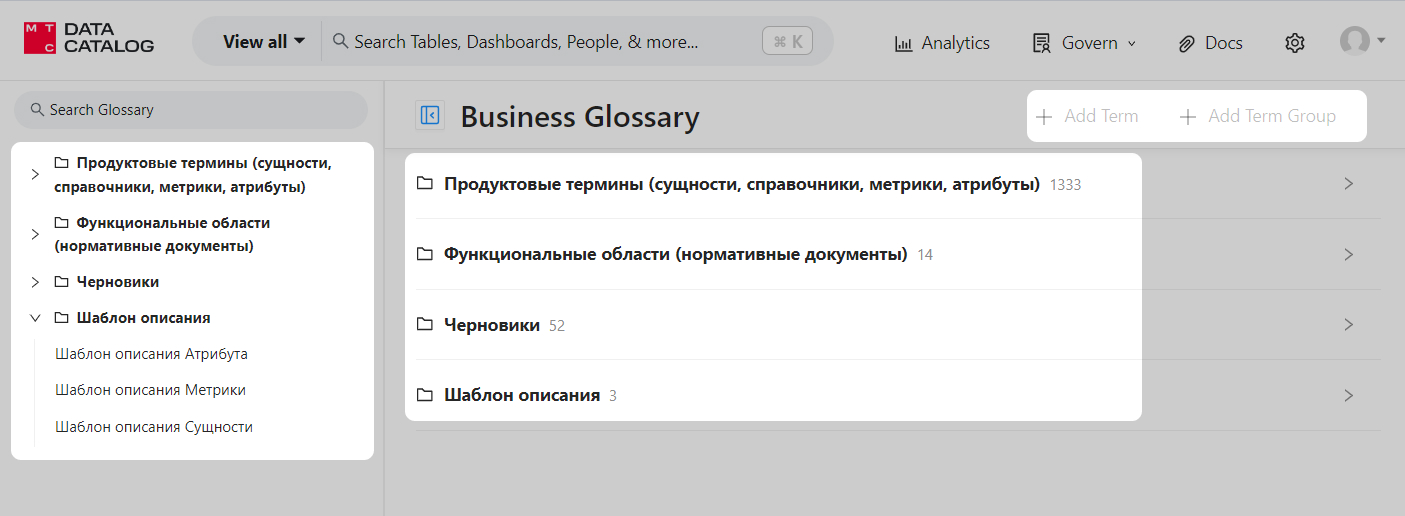Expand Продуктовые термины in the sidebar tree
1405x516 pixels.
coord(35,175)
